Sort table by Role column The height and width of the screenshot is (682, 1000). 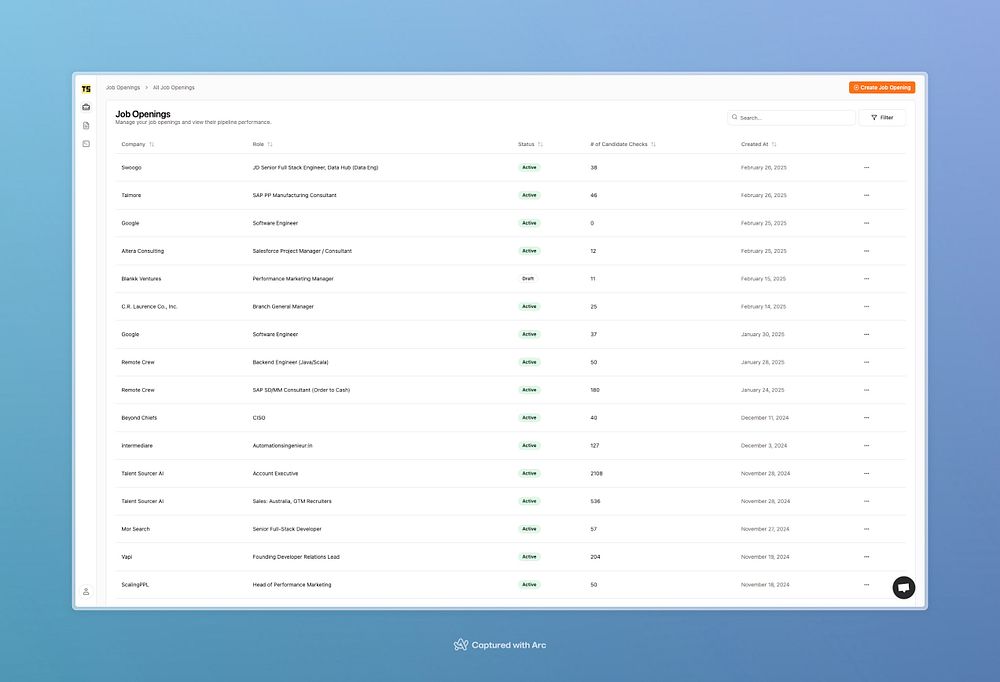click(x=263, y=144)
